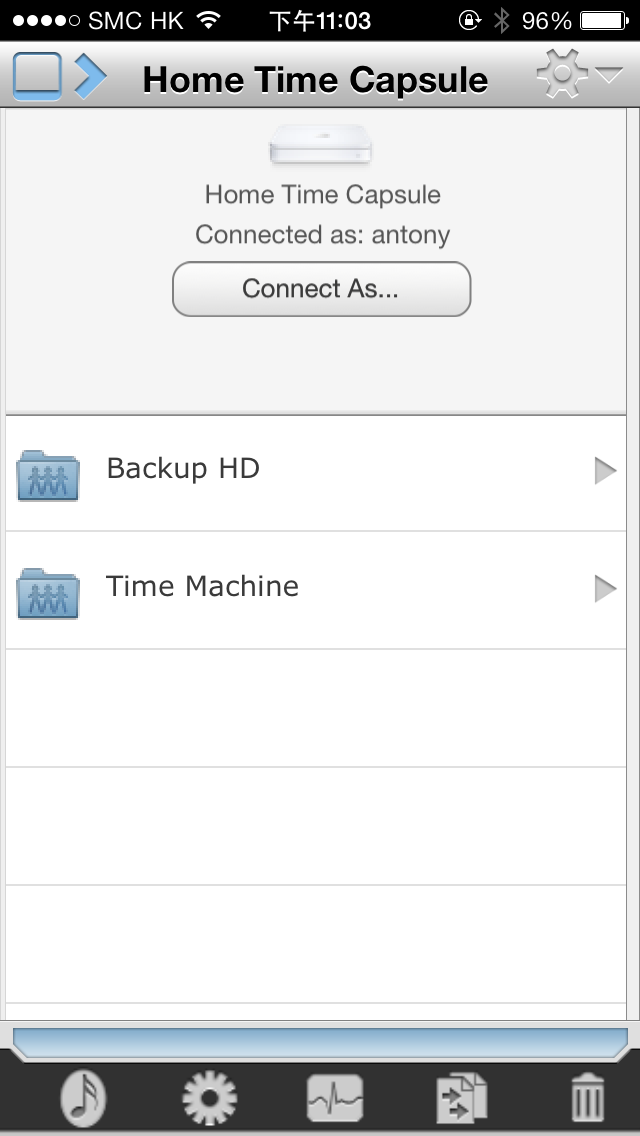Tap the Time Machine folder icon
This screenshot has height=1136, width=640.
pos(48,593)
